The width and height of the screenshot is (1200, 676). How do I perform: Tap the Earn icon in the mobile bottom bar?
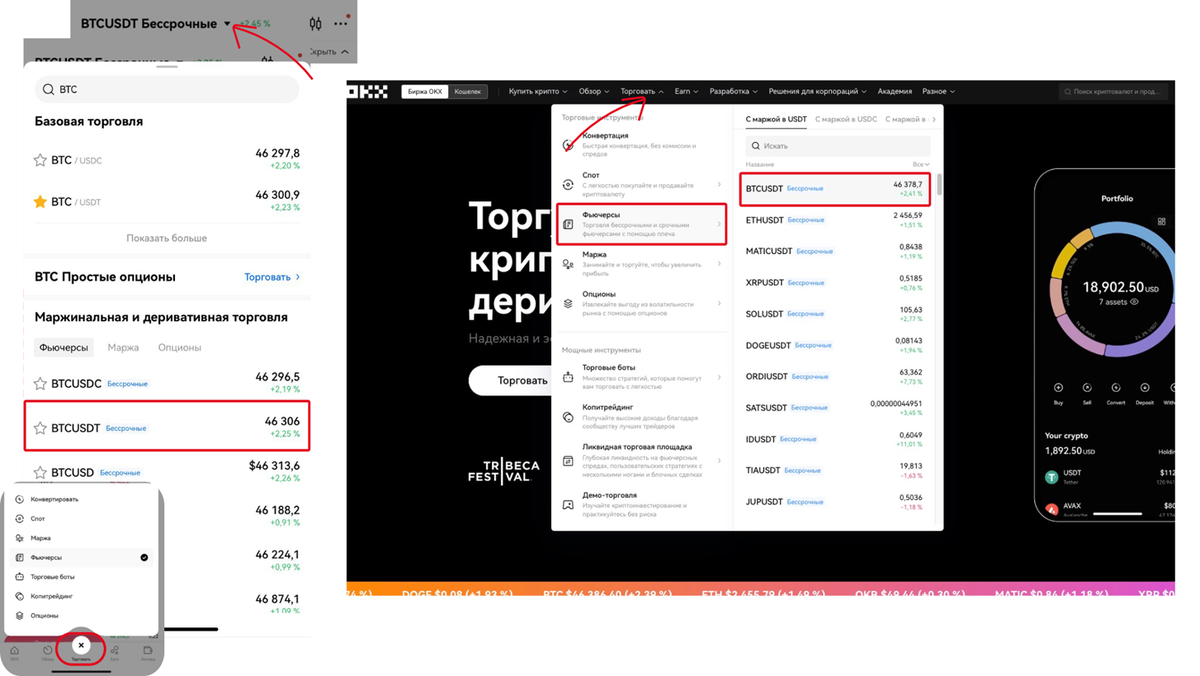click(115, 652)
